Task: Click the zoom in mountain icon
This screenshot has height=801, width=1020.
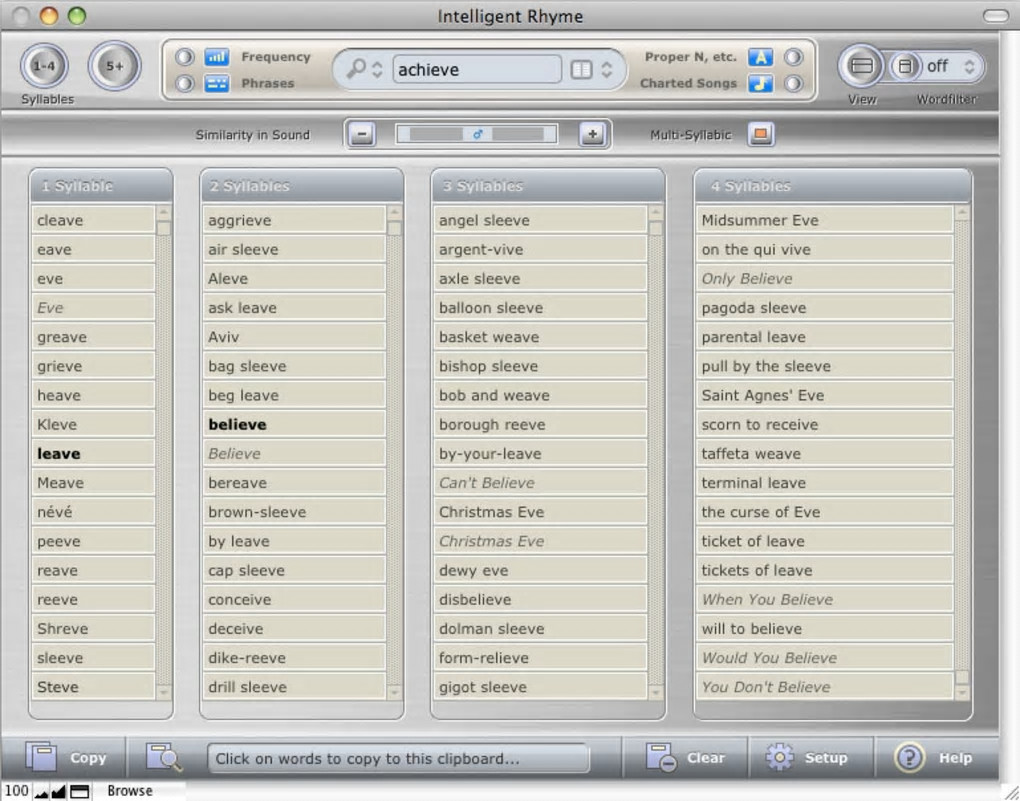Action: [59, 791]
